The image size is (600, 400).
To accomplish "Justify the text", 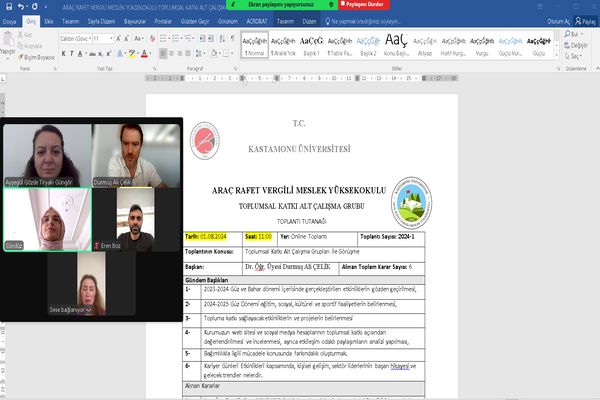I will click(188, 54).
